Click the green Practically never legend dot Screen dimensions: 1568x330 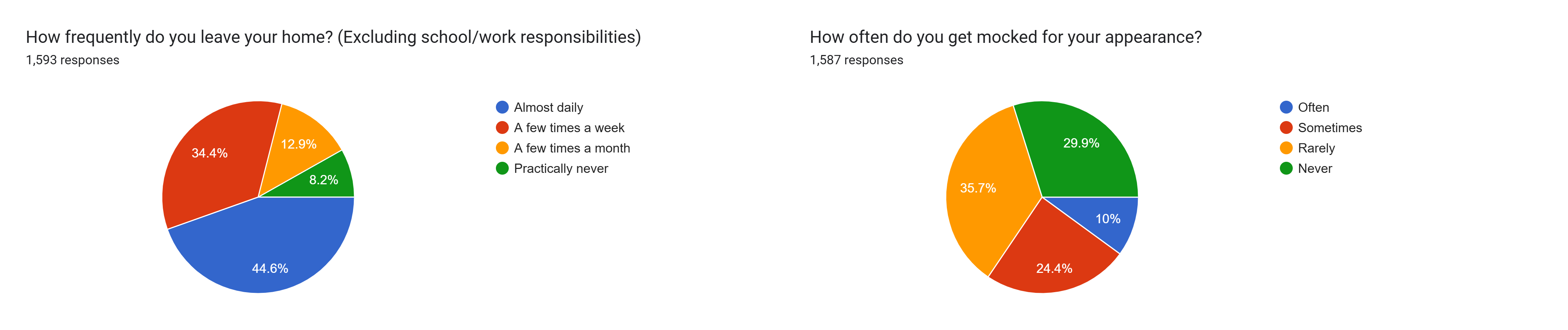click(x=502, y=169)
